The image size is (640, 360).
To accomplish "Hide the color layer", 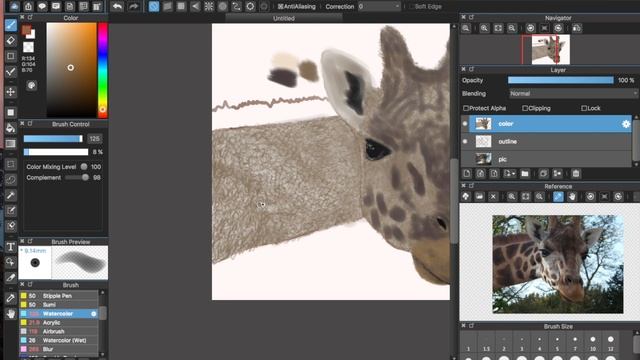I will tap(465, 124).
